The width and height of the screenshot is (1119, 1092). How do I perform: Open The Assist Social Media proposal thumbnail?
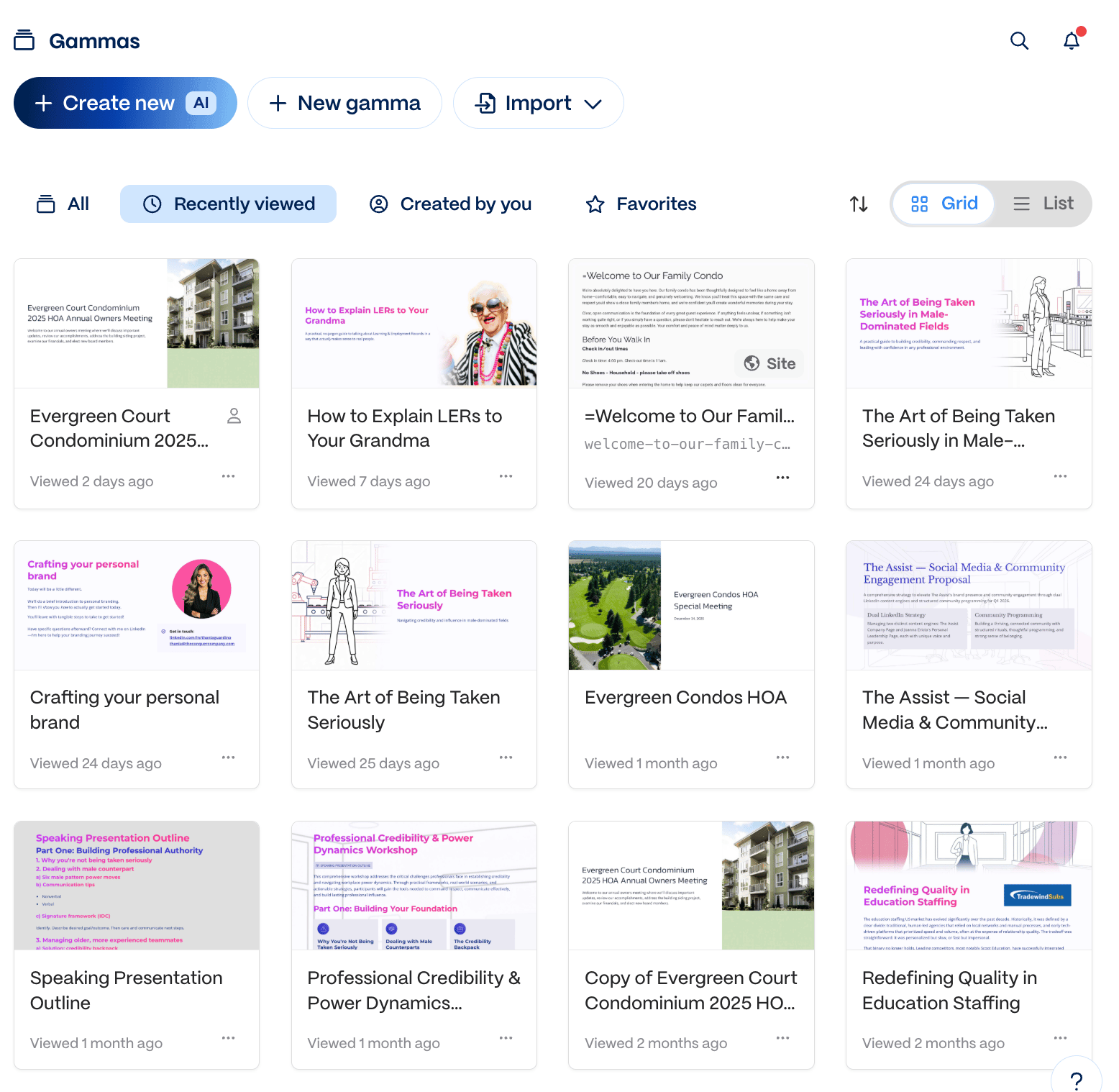969,606
